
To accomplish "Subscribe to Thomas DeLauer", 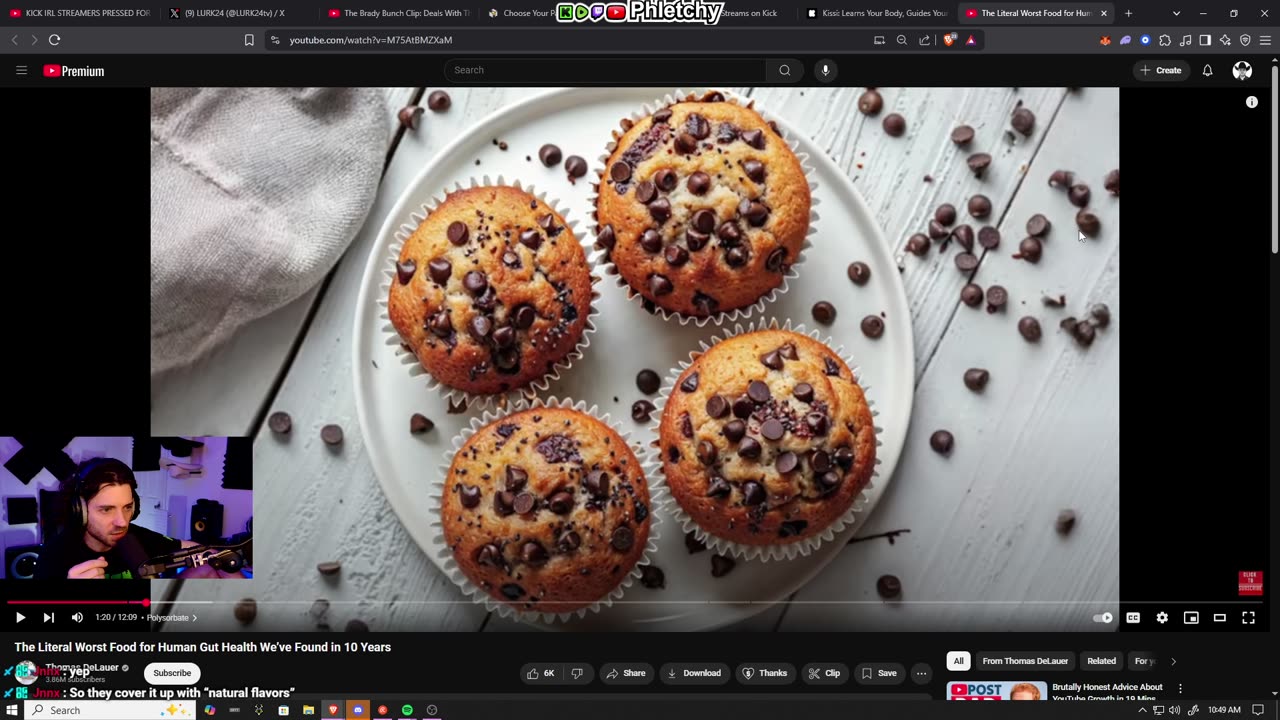I will point(172,673).
